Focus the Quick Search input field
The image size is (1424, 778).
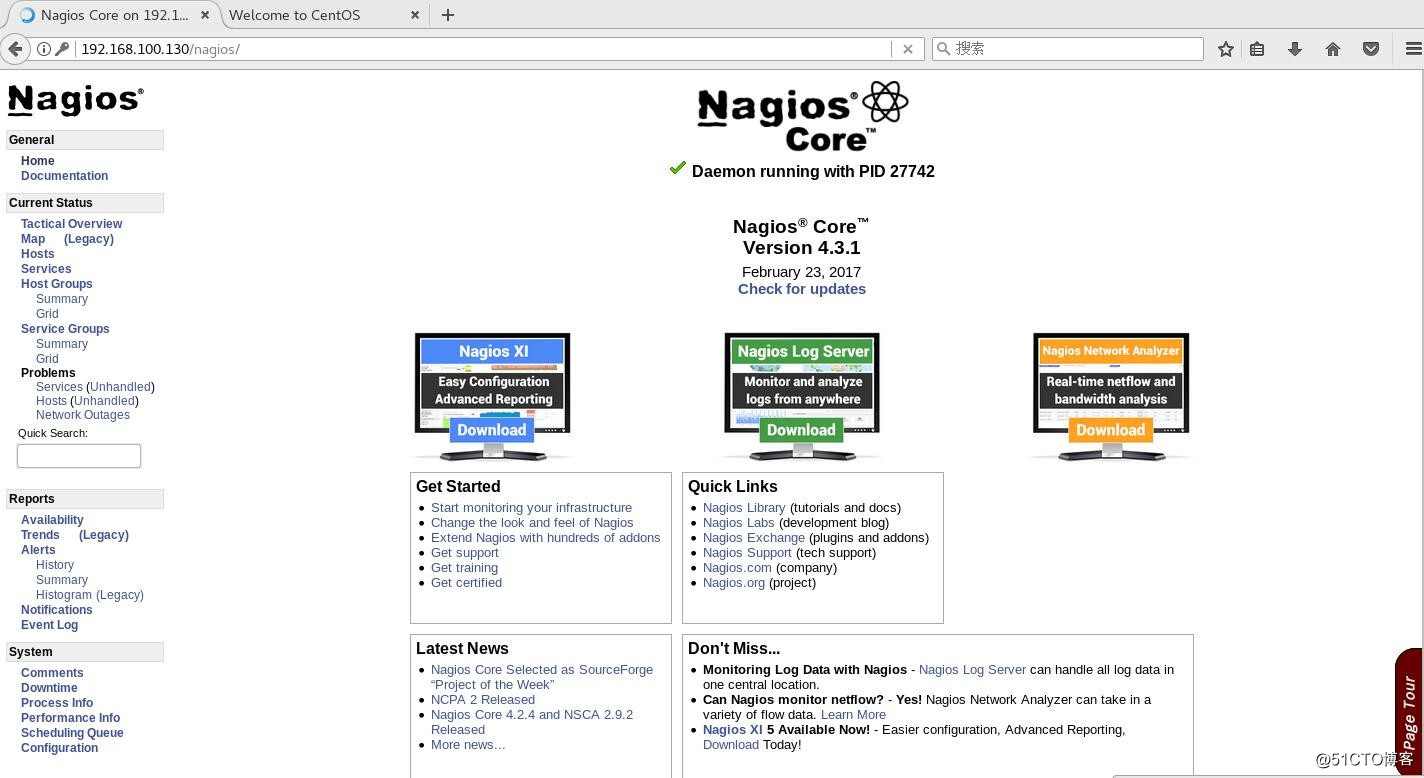(x=79, y=456)
